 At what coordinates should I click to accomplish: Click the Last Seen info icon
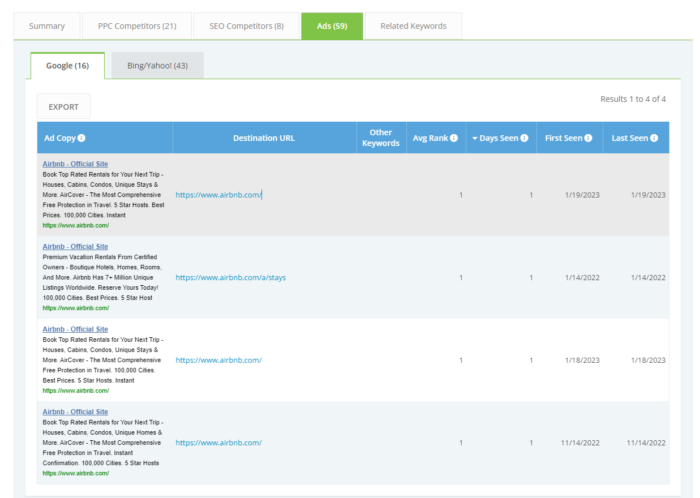tap(654, 138)
